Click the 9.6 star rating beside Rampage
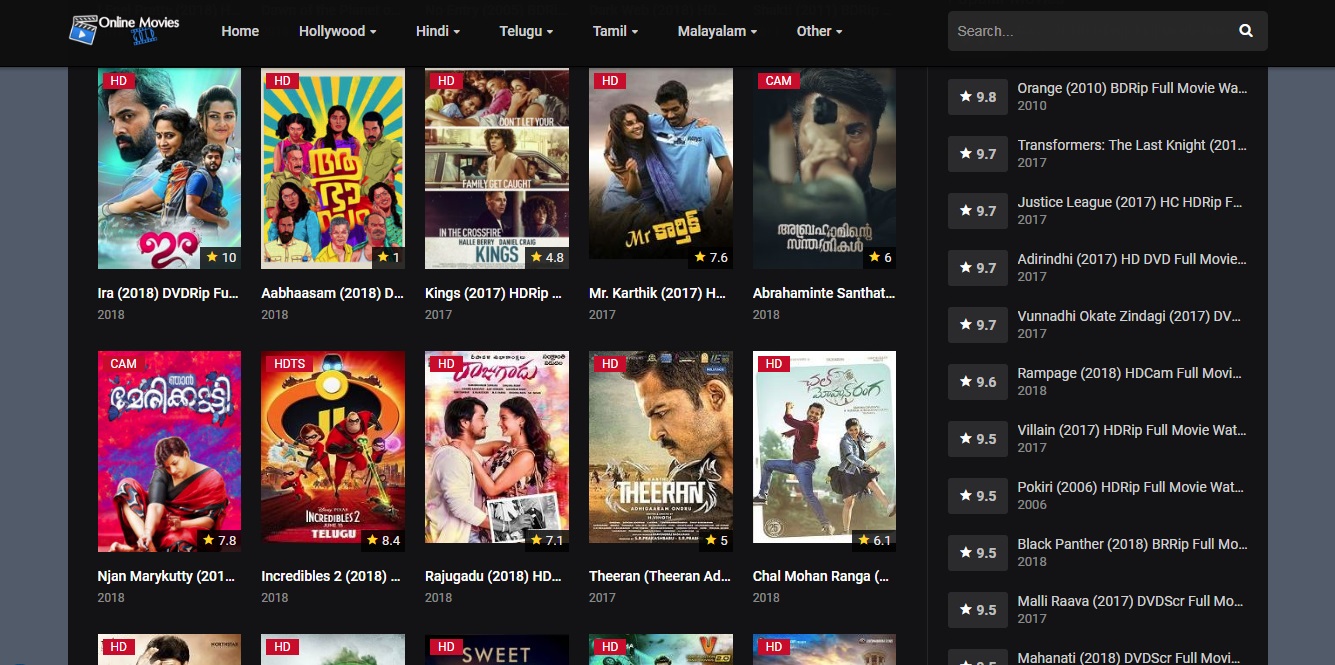 (x=977, y=382)
